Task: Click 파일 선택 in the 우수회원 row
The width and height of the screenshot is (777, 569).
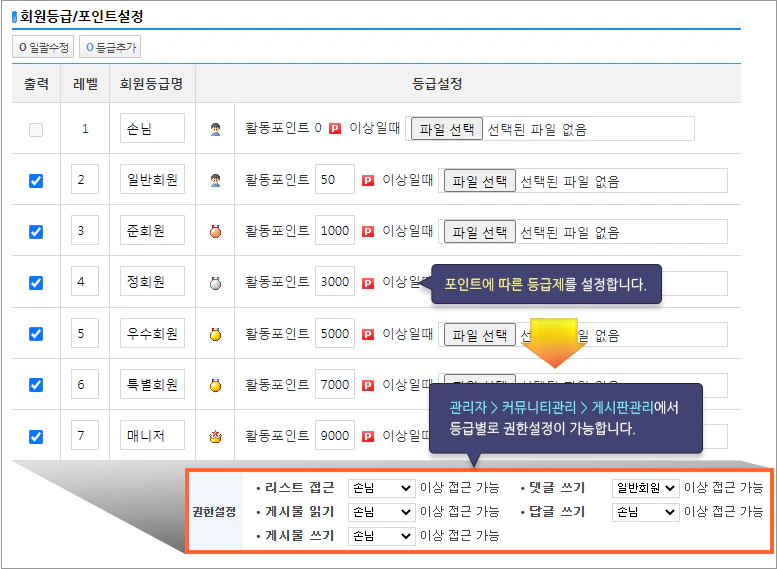Action: (479, 335)
